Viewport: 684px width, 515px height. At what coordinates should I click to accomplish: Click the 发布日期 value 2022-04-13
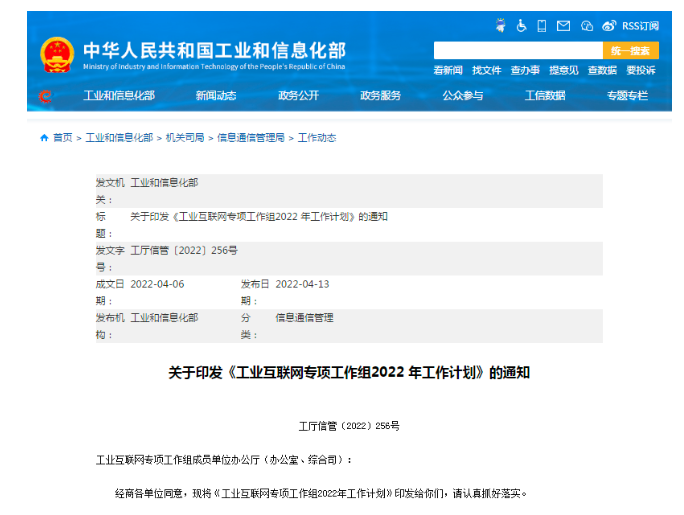pyautogui.click(x=302, y=284)
